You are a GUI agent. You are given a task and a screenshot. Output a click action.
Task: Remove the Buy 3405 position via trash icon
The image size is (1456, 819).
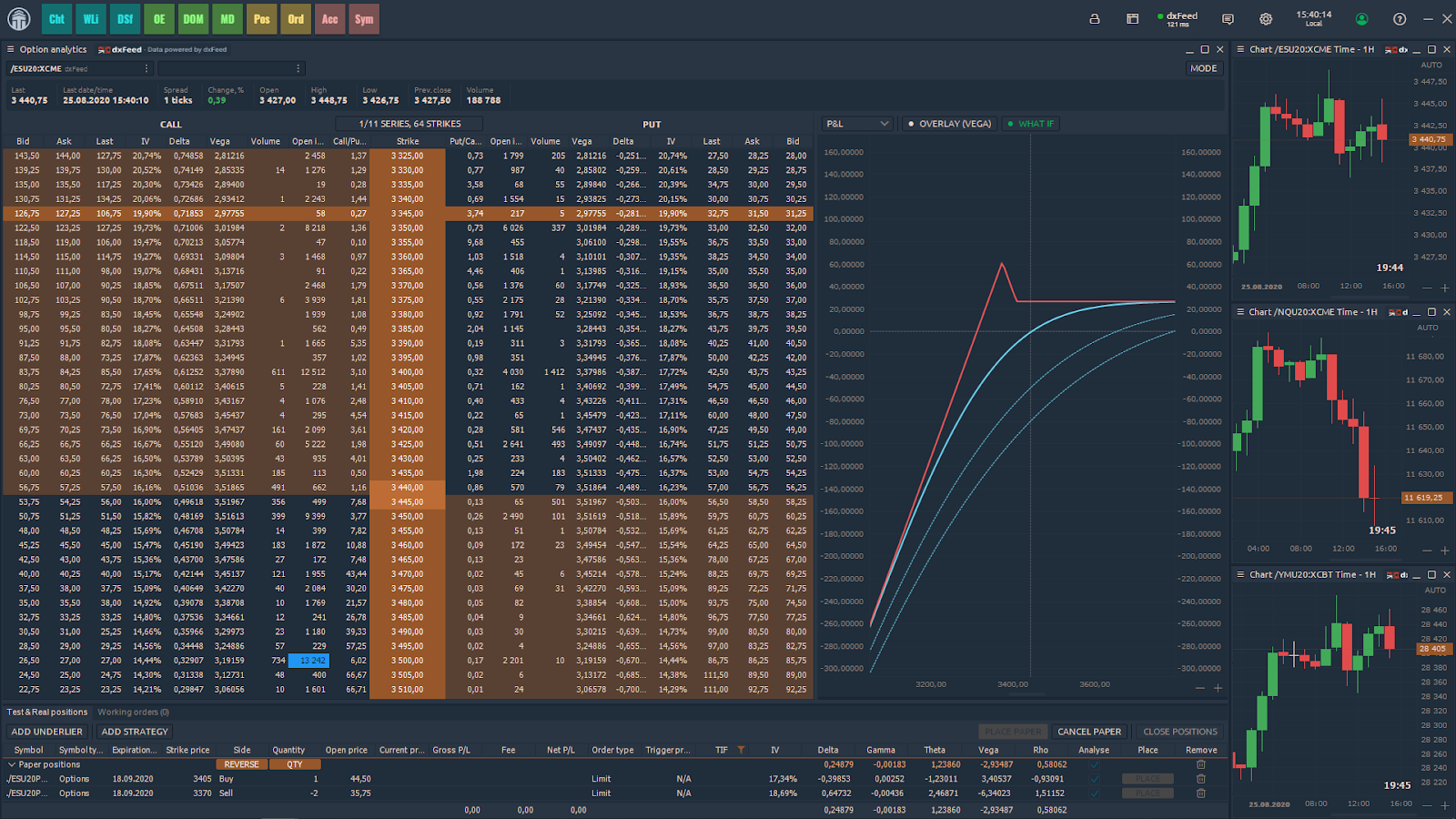click(1200, 779)
